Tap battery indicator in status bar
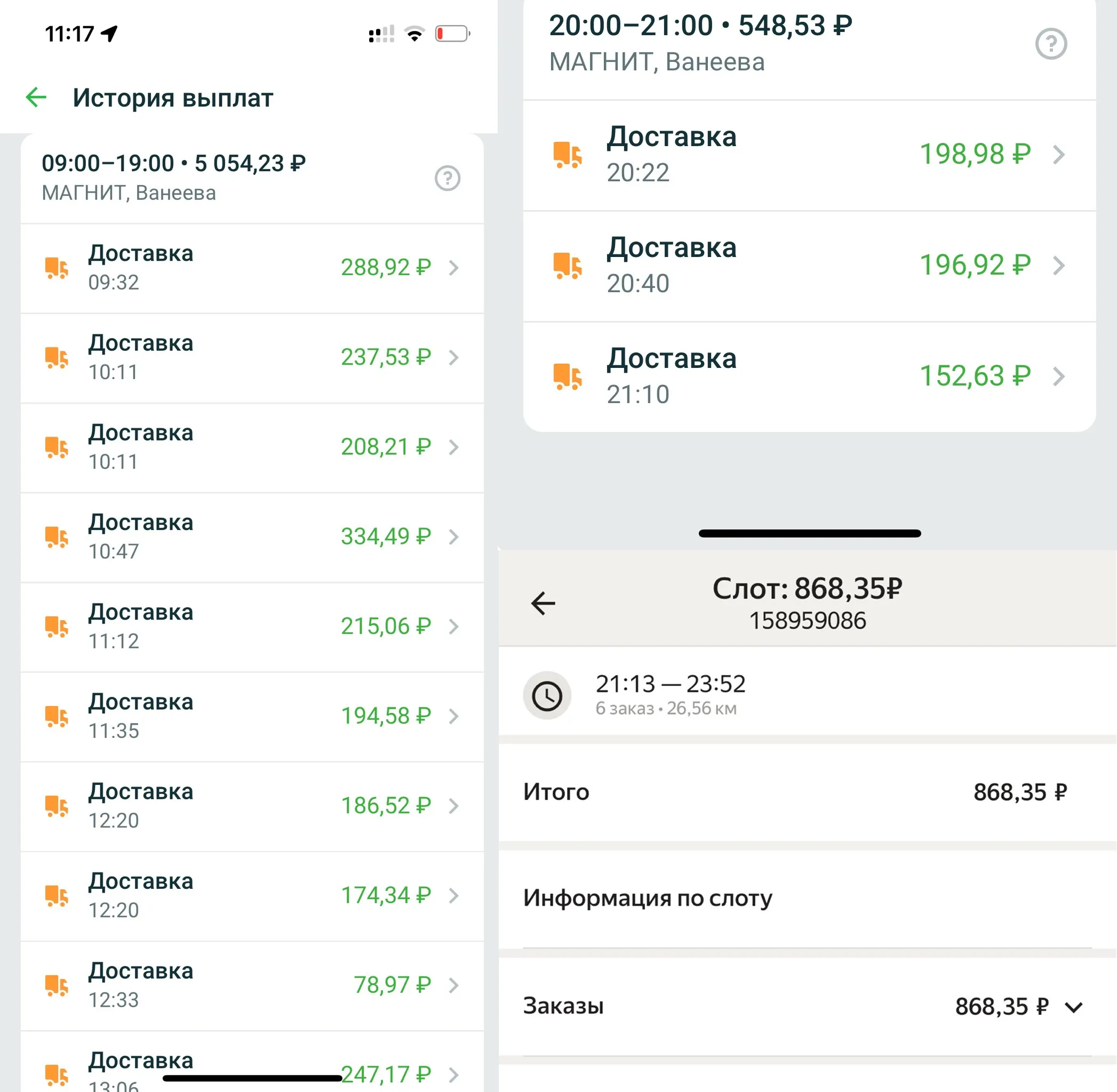The width and height of the screenshot is (1117, 1092). click(x=452, y=34)
